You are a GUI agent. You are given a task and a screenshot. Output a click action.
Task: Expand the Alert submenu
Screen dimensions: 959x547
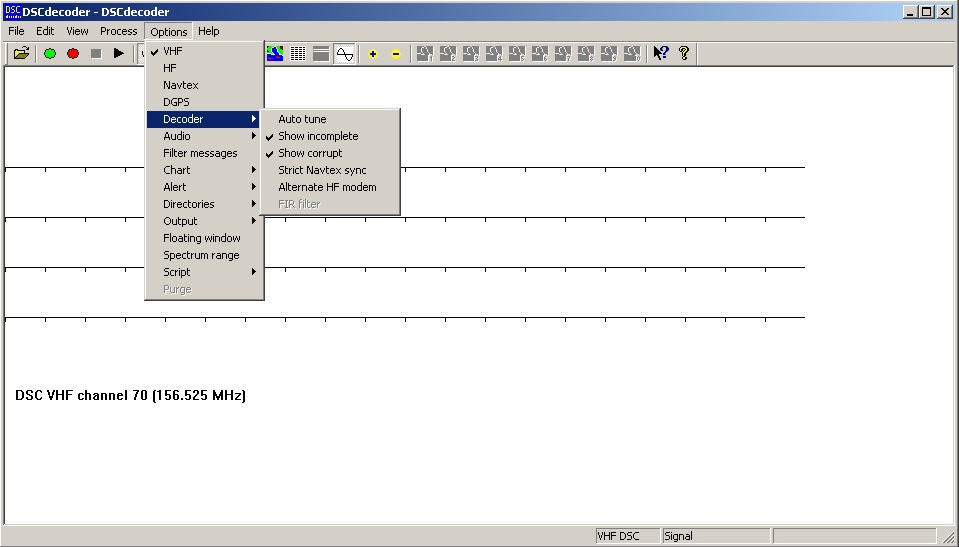tap(204, 187)
